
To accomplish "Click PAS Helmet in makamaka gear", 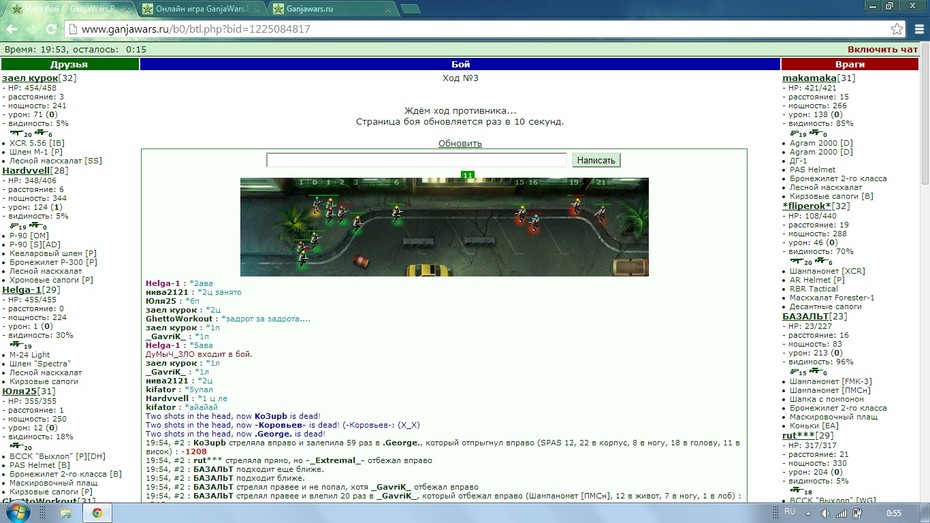I will click(812, 170).
